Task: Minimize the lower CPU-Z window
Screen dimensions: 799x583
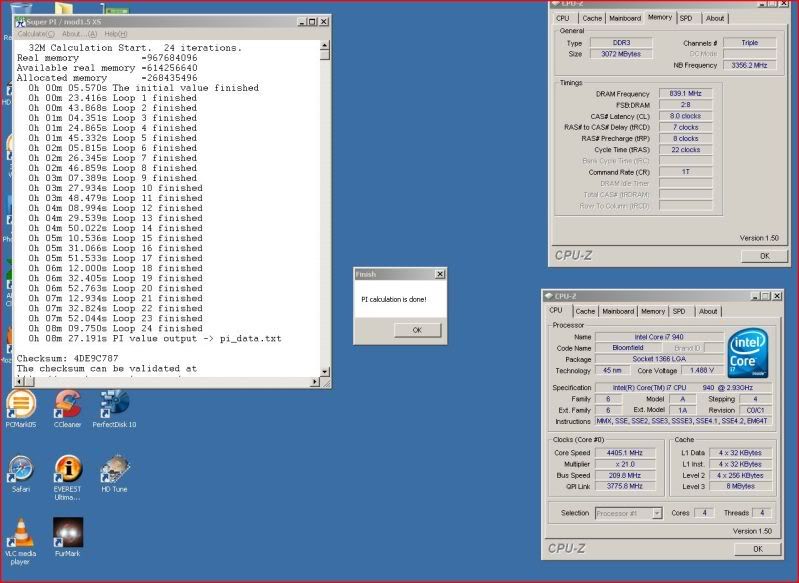Action: (755, 296)
